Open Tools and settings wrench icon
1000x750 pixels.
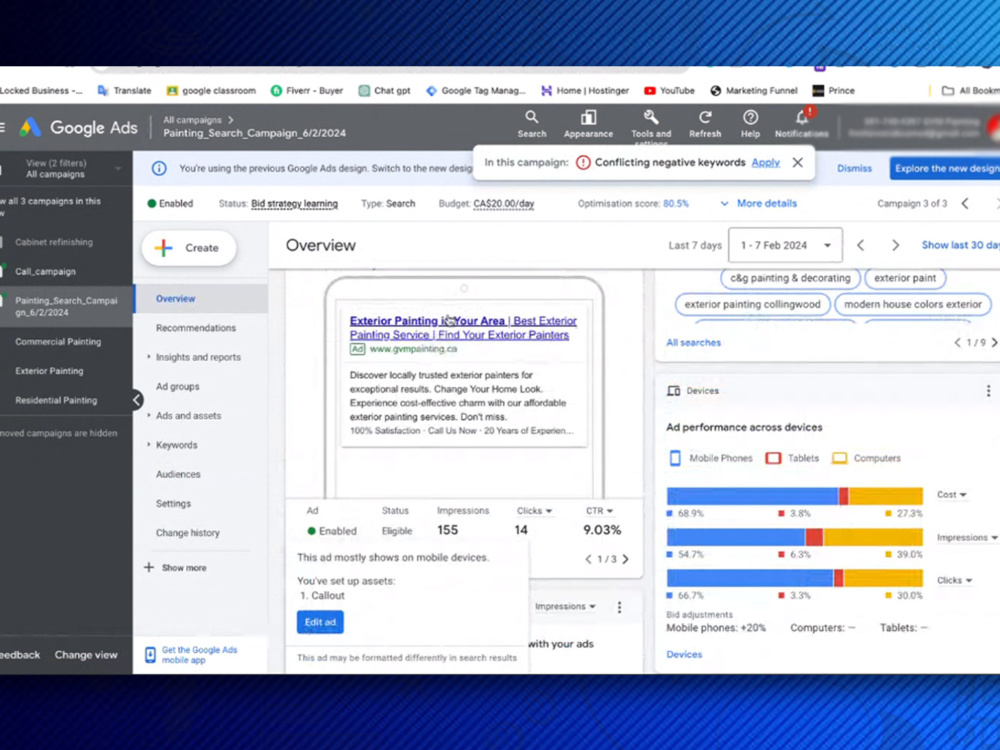tap(651, 124)
